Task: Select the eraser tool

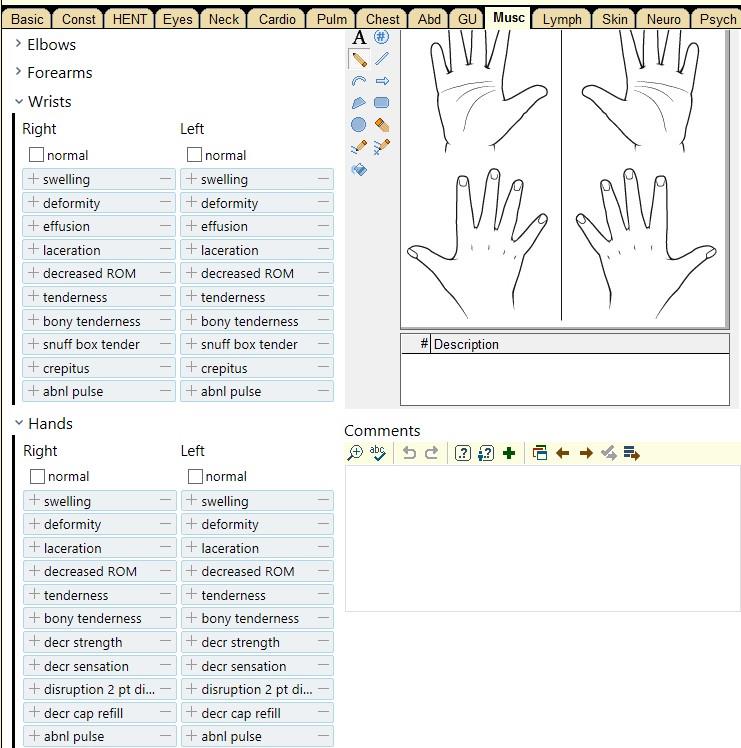Action: point(381,125)
